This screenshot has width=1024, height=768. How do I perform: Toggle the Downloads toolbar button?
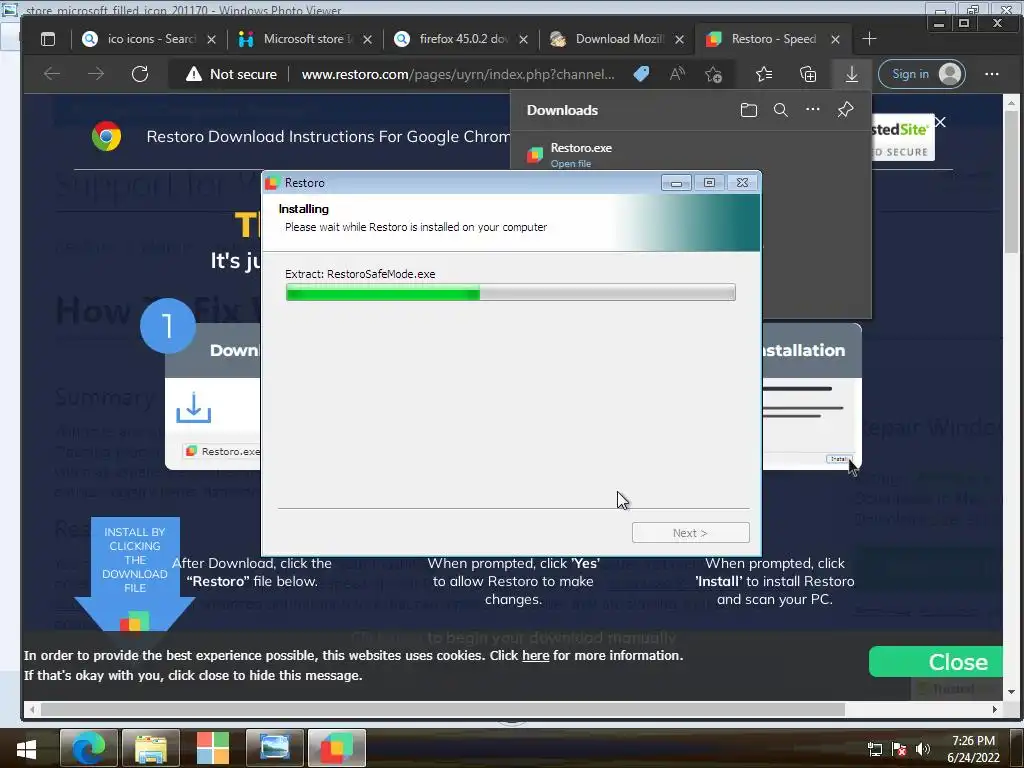click(x=852, y=74)
